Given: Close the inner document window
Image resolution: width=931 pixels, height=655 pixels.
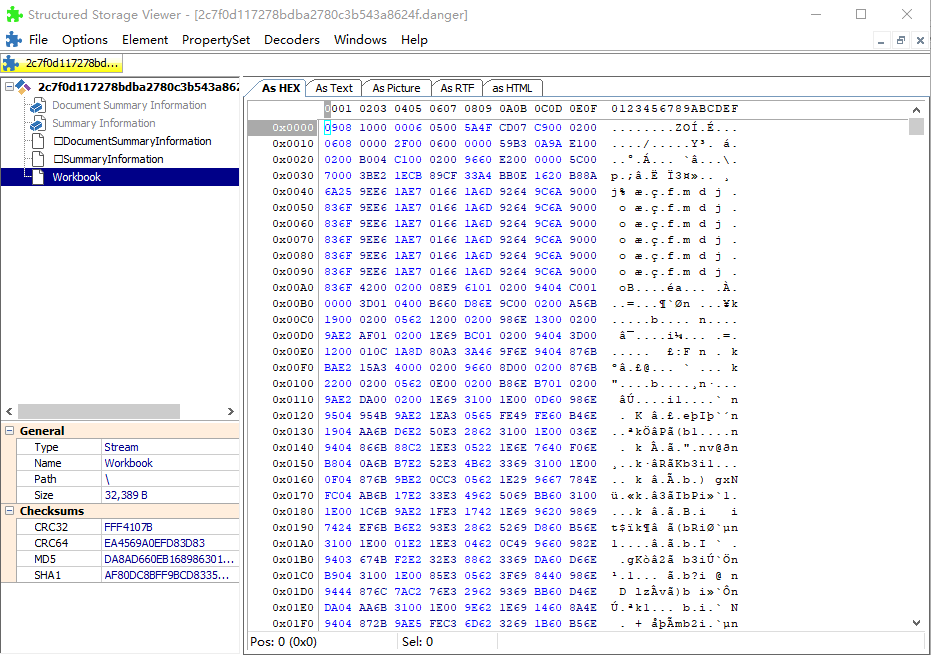Looking at the screenshot, I should click(x=920, y=40).
